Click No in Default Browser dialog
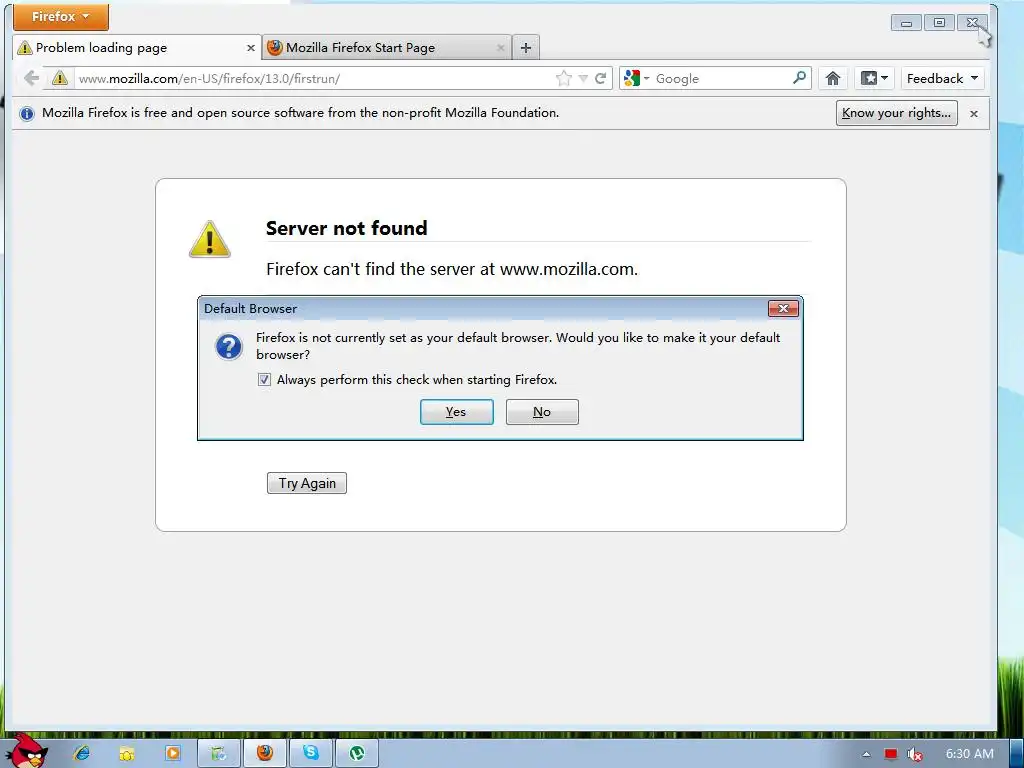 pyautogui.click(x=542, y=412)
